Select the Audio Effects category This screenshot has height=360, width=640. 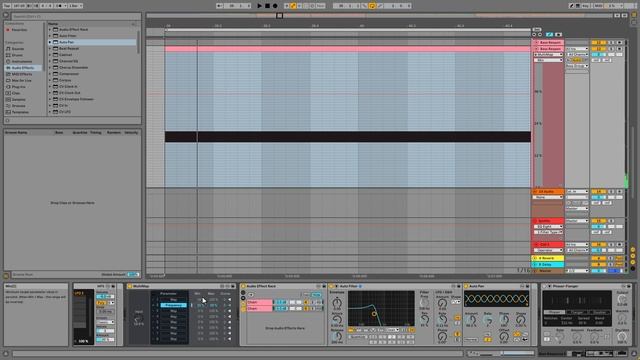[22, 68]
